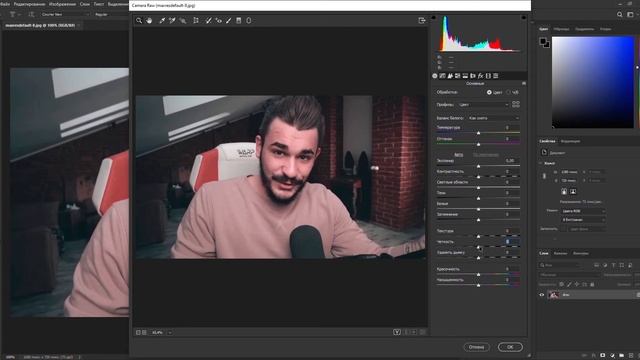Pick the White Balance eyedropper tool

[162, 20]
